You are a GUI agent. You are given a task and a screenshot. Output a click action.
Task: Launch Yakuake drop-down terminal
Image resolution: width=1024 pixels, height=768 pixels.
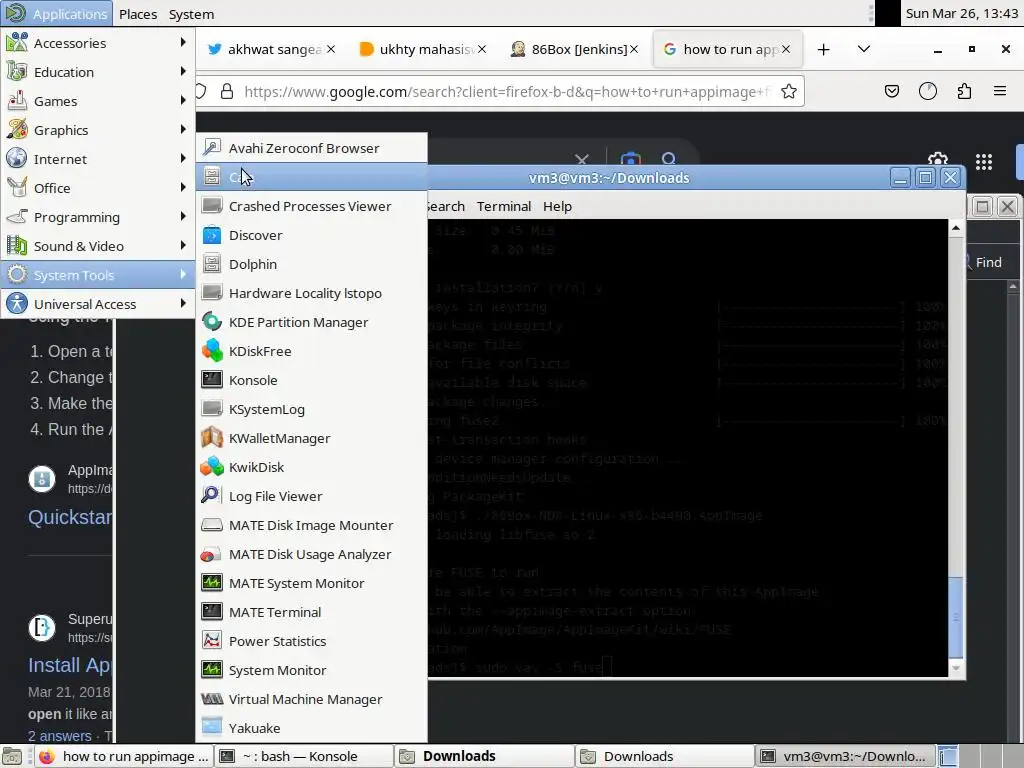[312, 728]
